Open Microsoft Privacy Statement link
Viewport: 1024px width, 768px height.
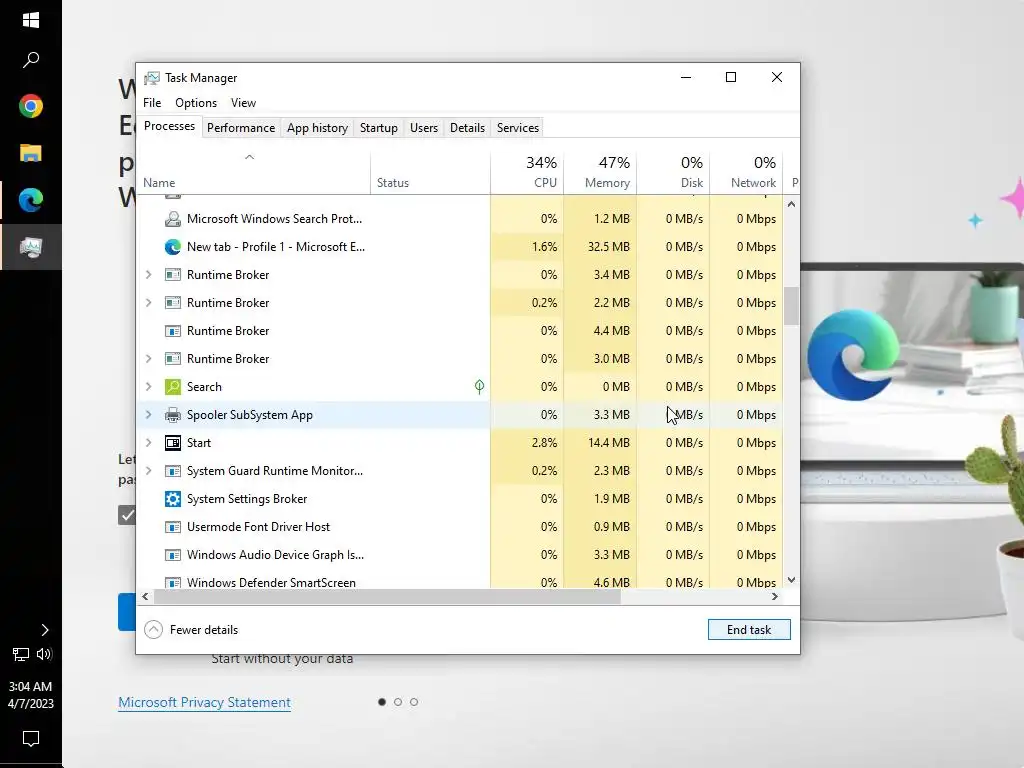204,702
